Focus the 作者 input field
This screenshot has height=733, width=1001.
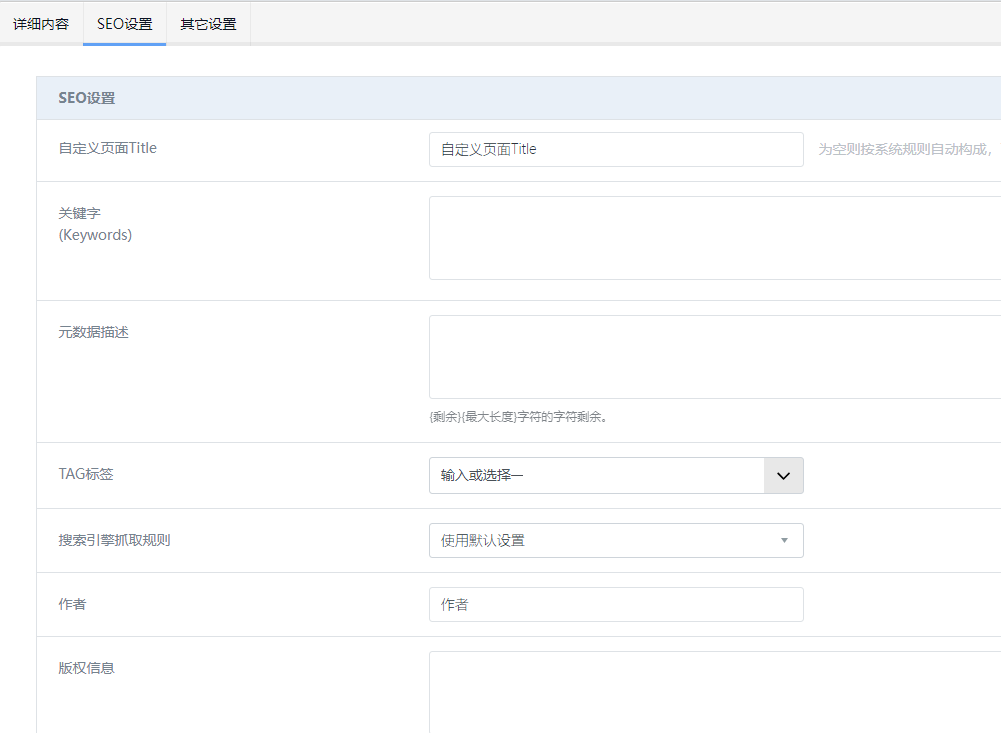tap(615, 605)
